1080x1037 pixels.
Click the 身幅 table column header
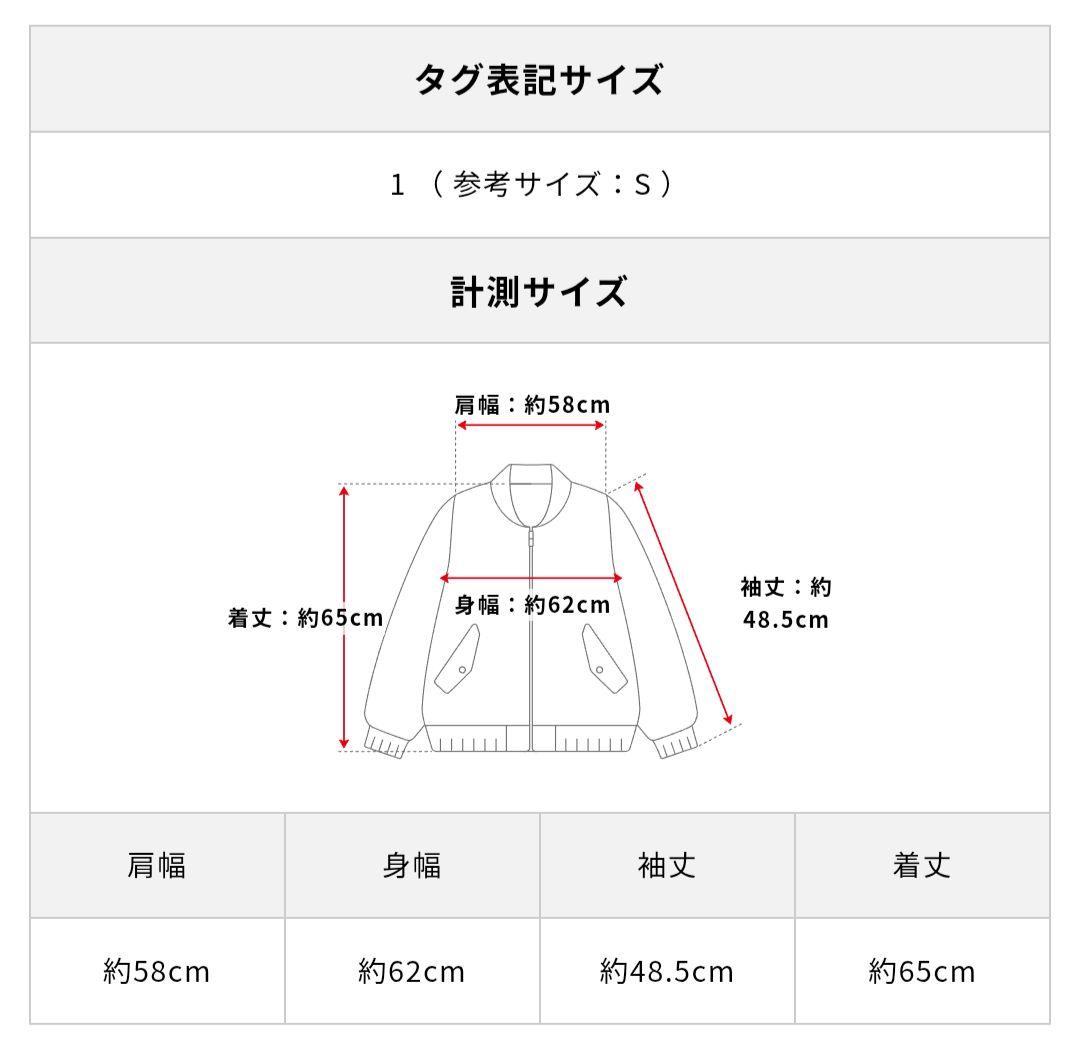point(412,866)
